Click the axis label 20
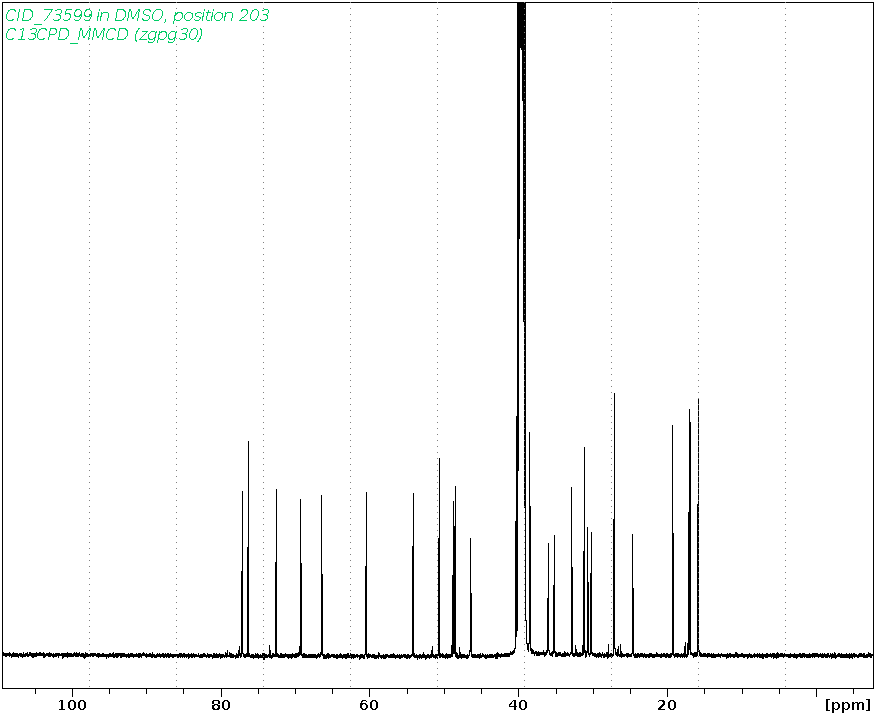Viewport: 877px width, 717px height. pos(667,705)
